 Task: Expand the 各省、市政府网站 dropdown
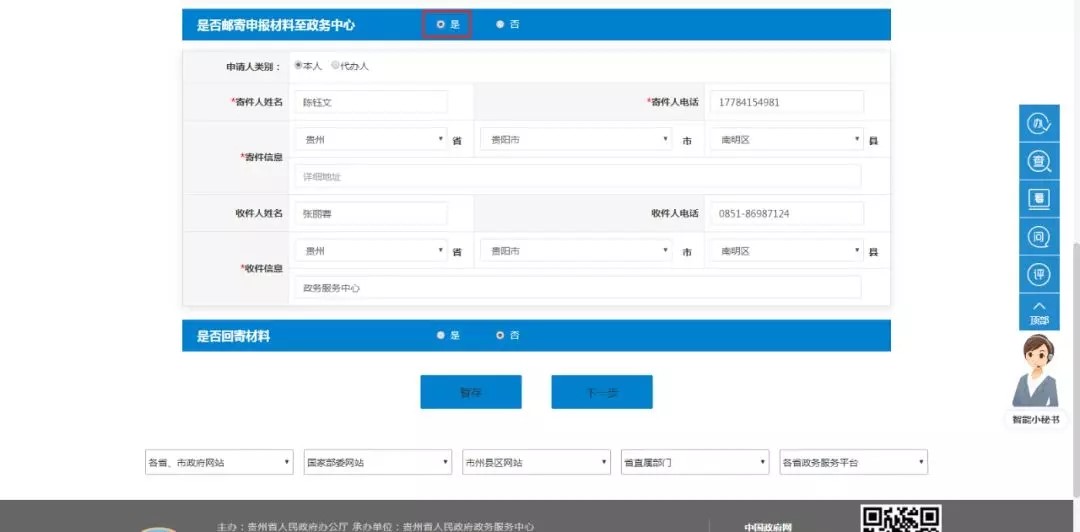(x=219, y=462)
